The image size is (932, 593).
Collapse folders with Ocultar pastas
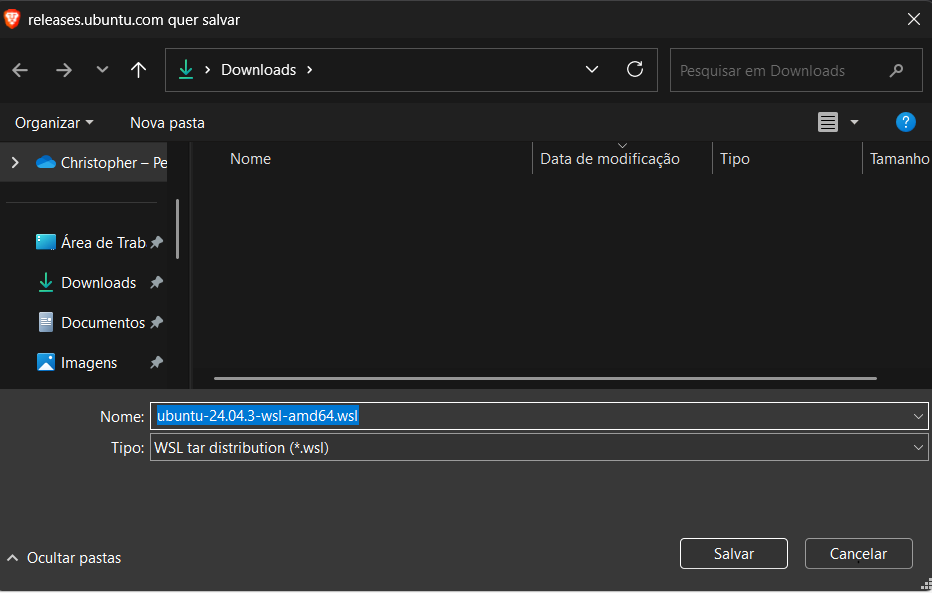coord(64,558)
